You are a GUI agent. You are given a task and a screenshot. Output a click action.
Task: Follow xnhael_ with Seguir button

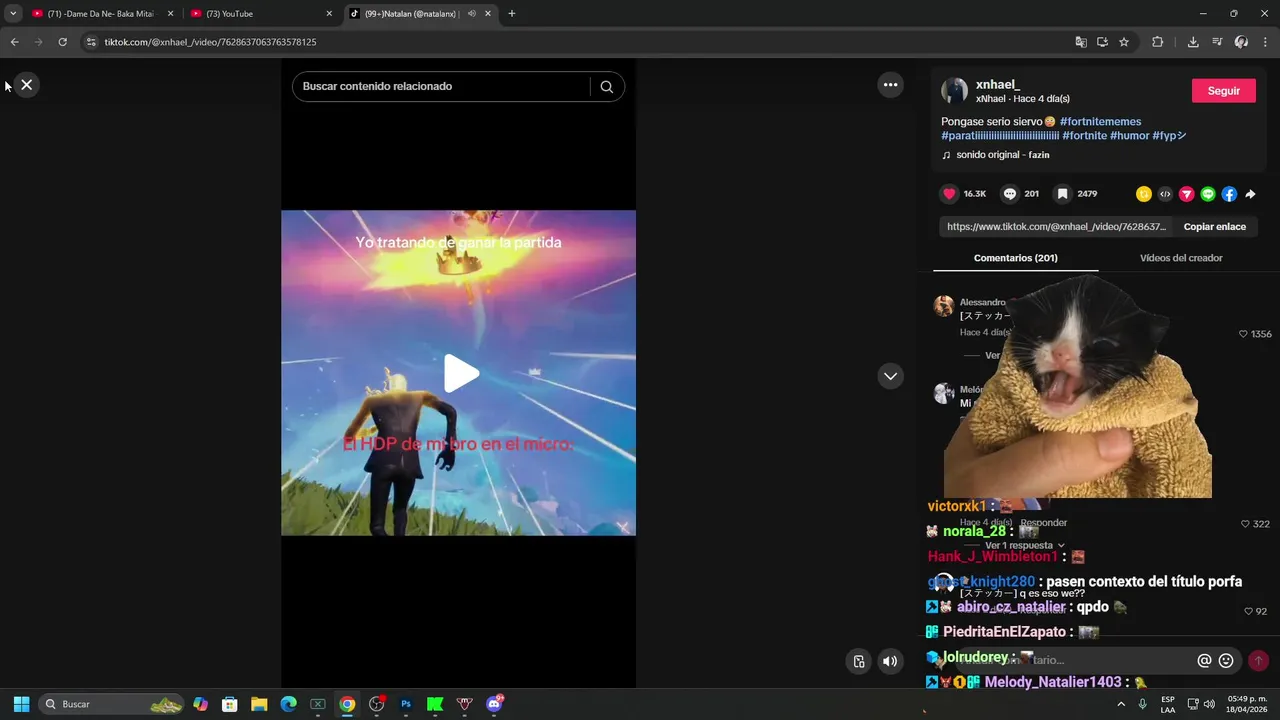1223,91
